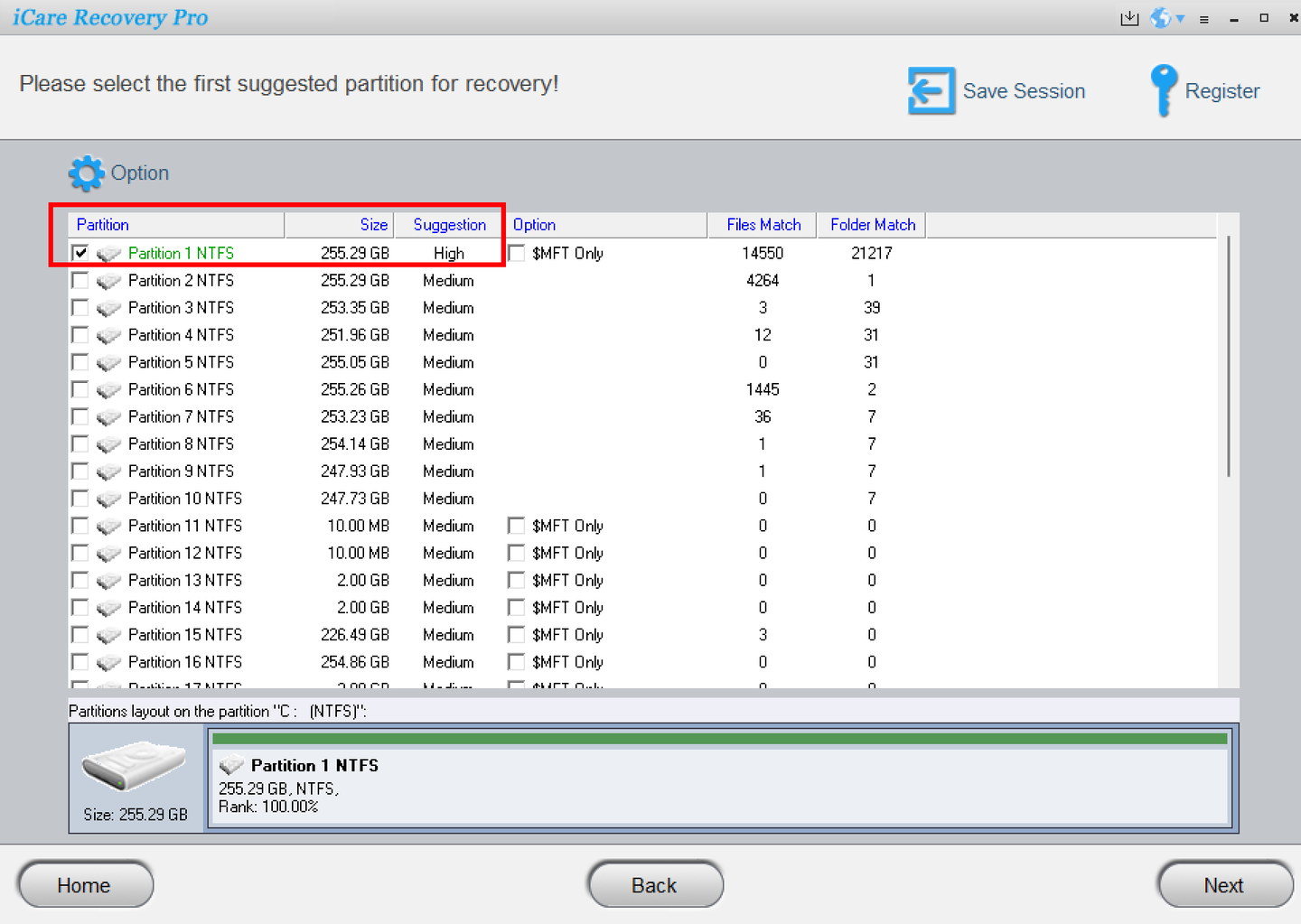
Task: Click Partition 6's disk drive icon
Action: coord(108,389)
